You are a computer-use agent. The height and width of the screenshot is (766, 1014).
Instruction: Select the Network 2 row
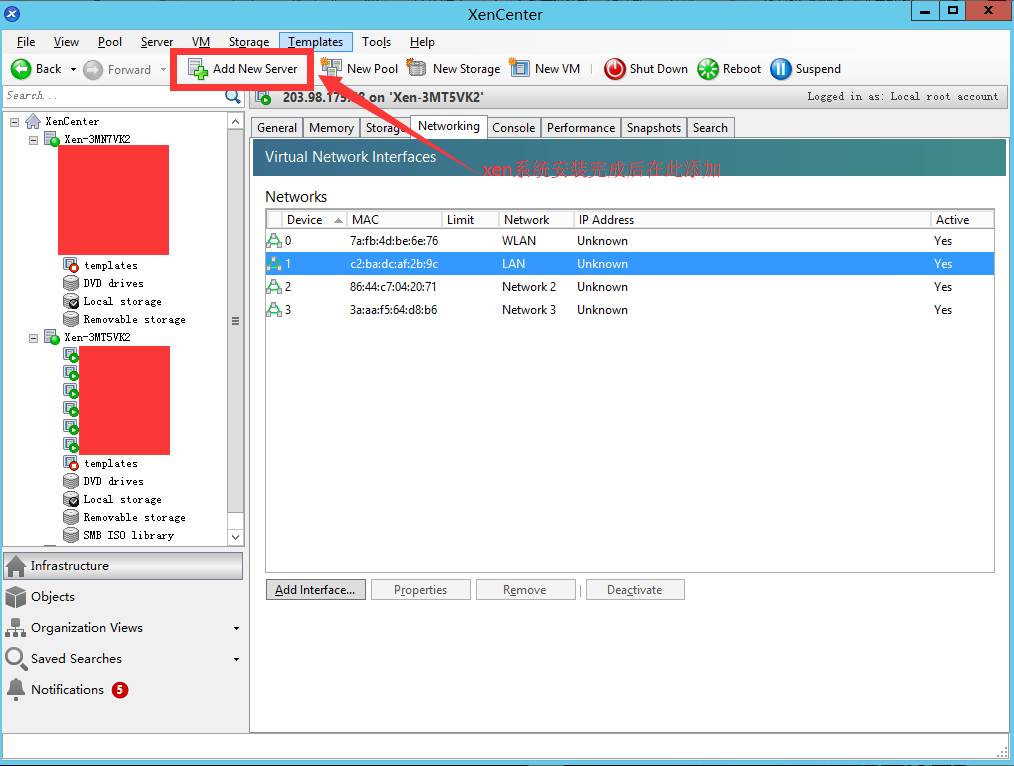click(x=630, y=286)
